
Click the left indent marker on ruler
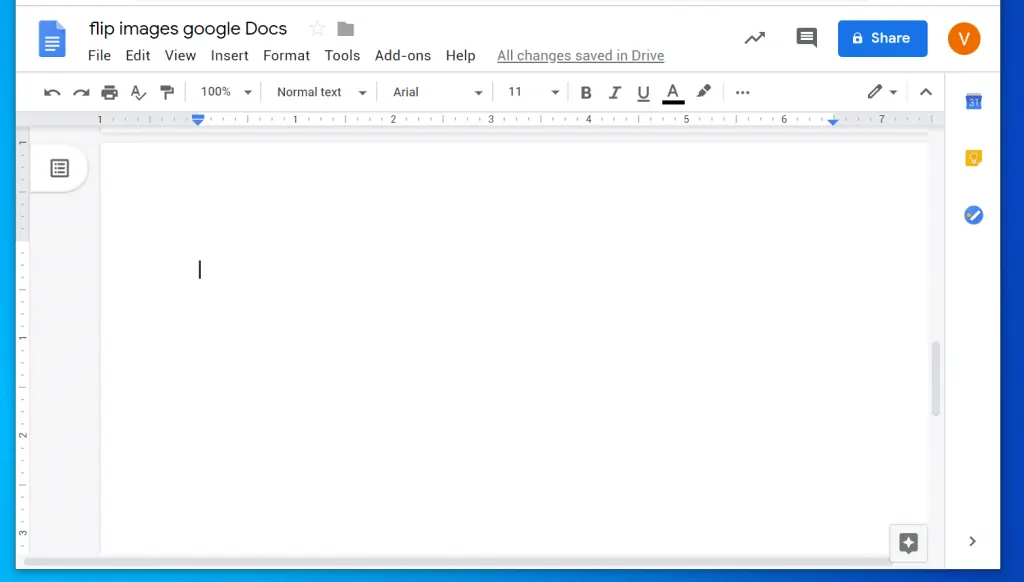pos(198,120)
